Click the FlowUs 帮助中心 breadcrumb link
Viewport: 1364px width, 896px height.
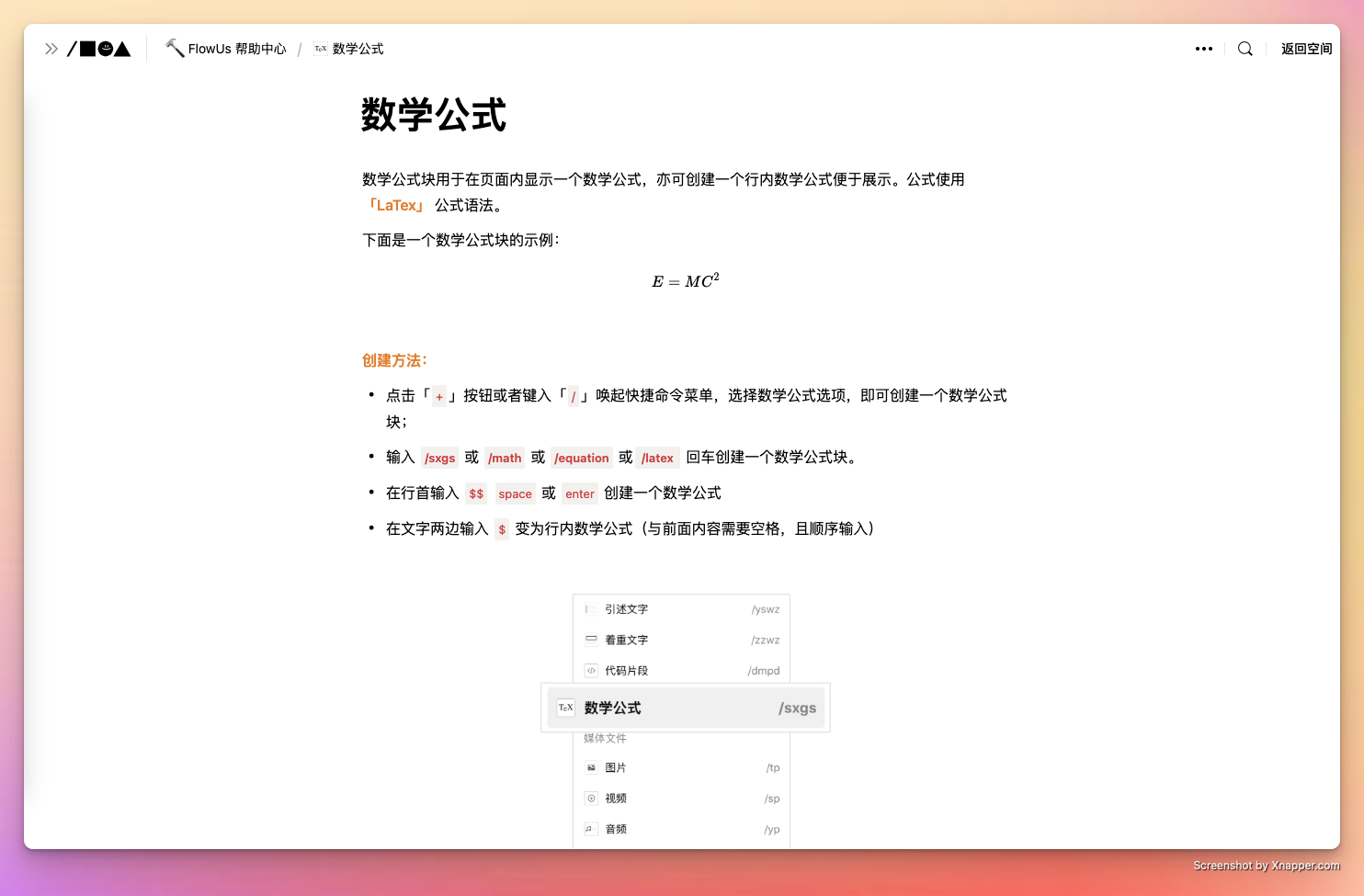click(x=235, y=49)
